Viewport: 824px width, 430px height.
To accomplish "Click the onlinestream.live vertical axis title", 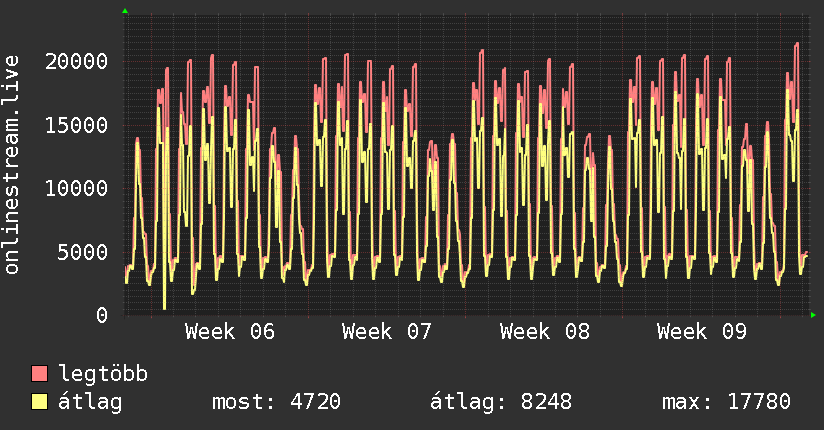I will click(11, 165).
